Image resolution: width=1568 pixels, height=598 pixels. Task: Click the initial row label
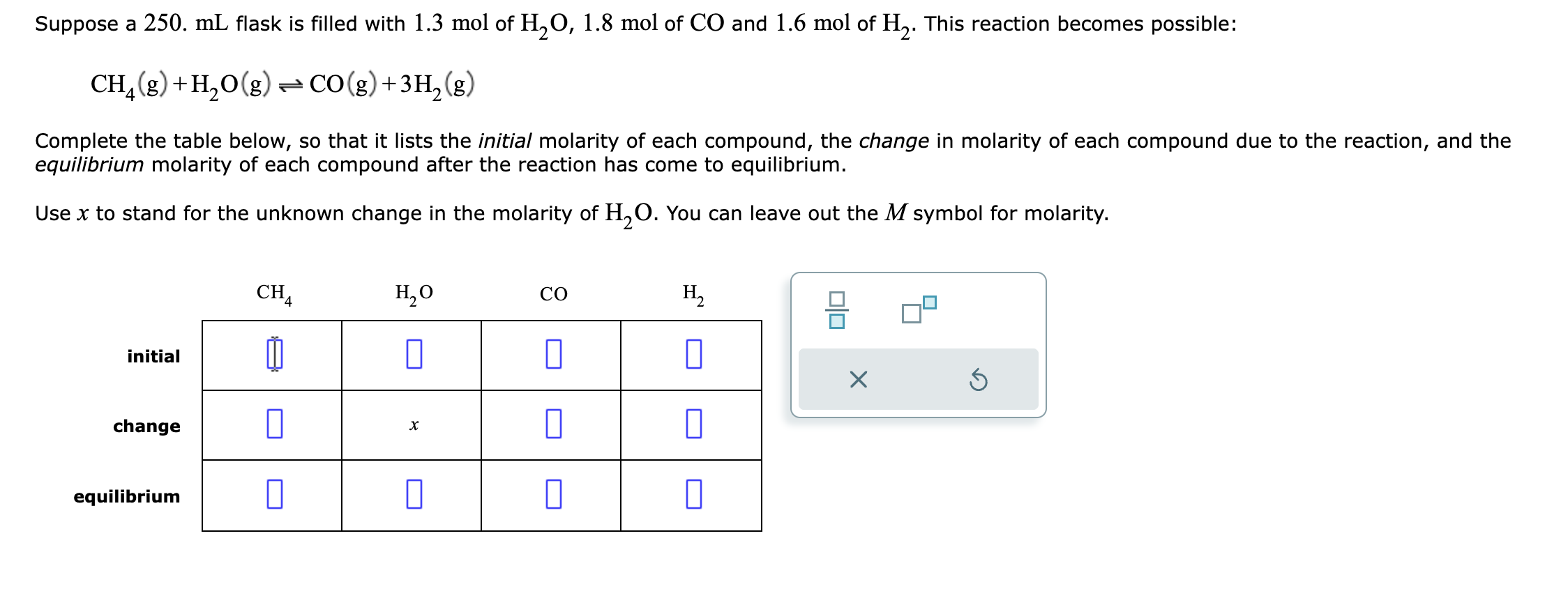(x=153, y=356)
